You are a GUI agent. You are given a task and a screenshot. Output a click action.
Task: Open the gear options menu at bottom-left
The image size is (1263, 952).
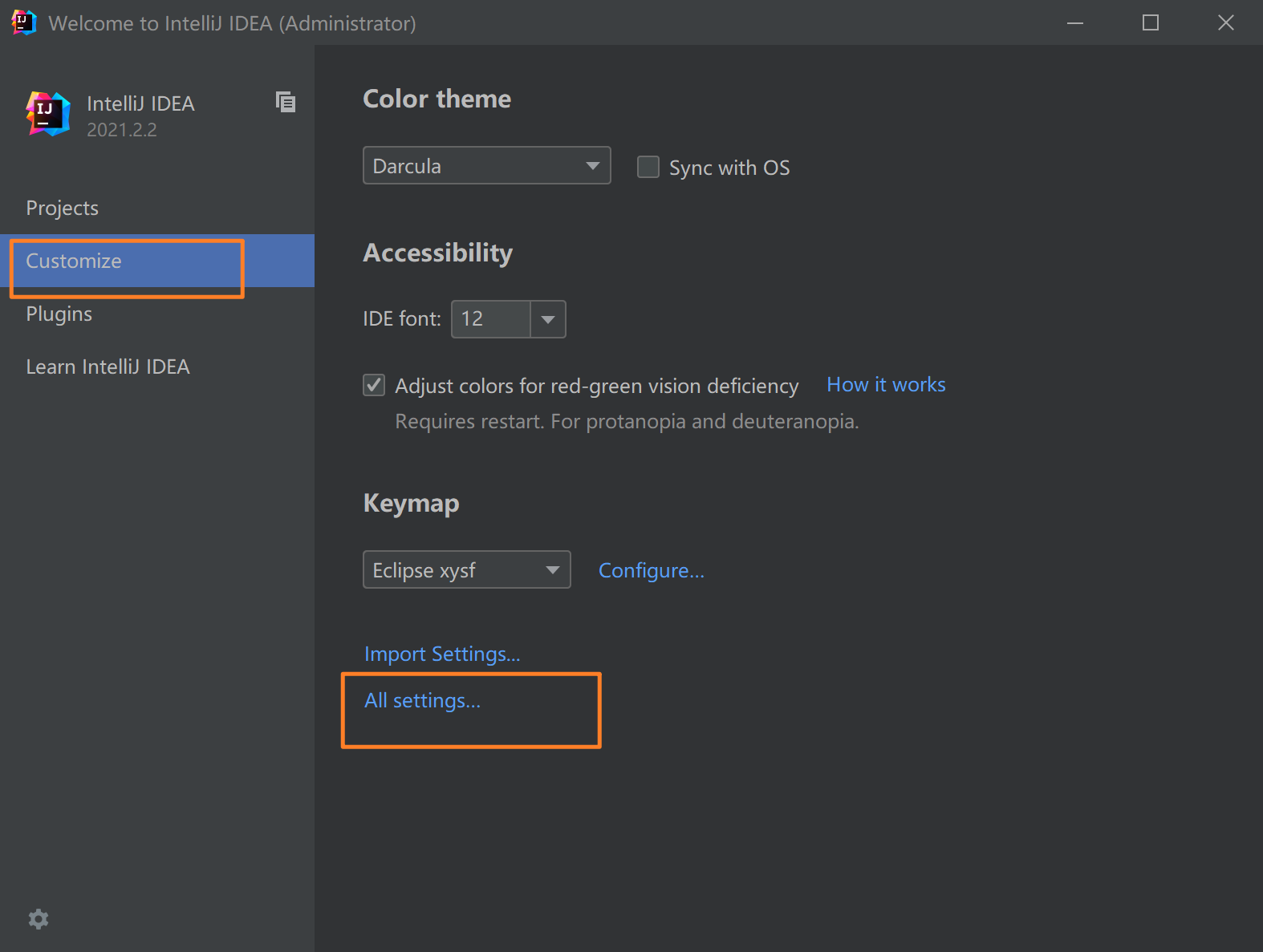coord(39,919)
